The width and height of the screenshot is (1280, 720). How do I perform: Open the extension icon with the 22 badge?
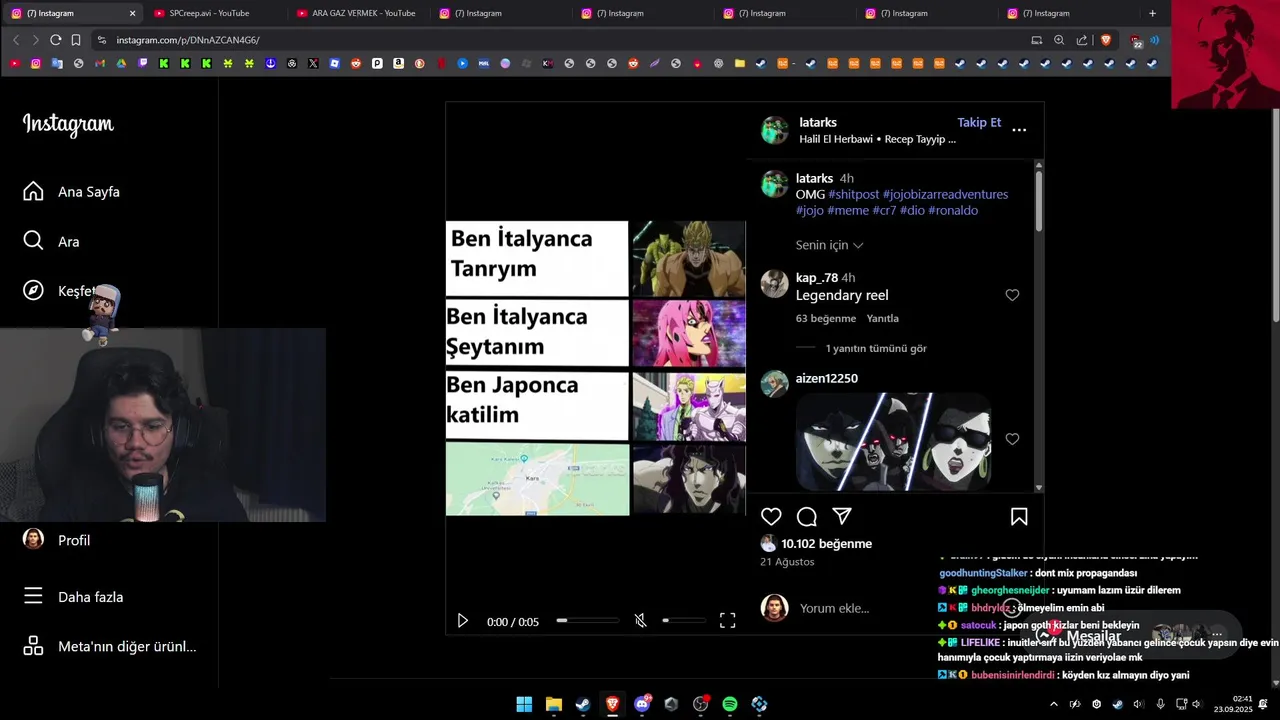tap(1136, 41)
